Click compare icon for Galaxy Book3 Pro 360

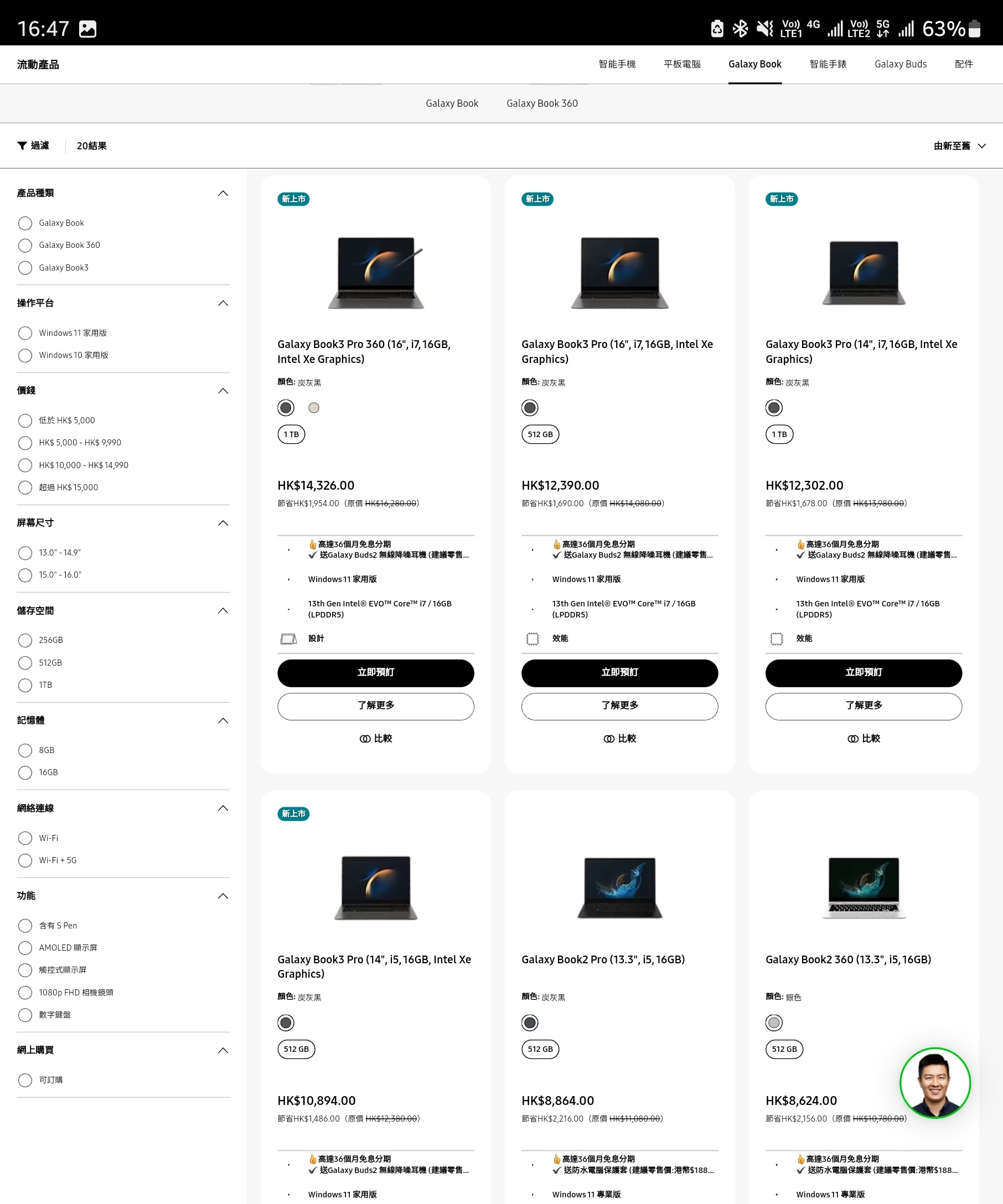click(x=365, y=739)
